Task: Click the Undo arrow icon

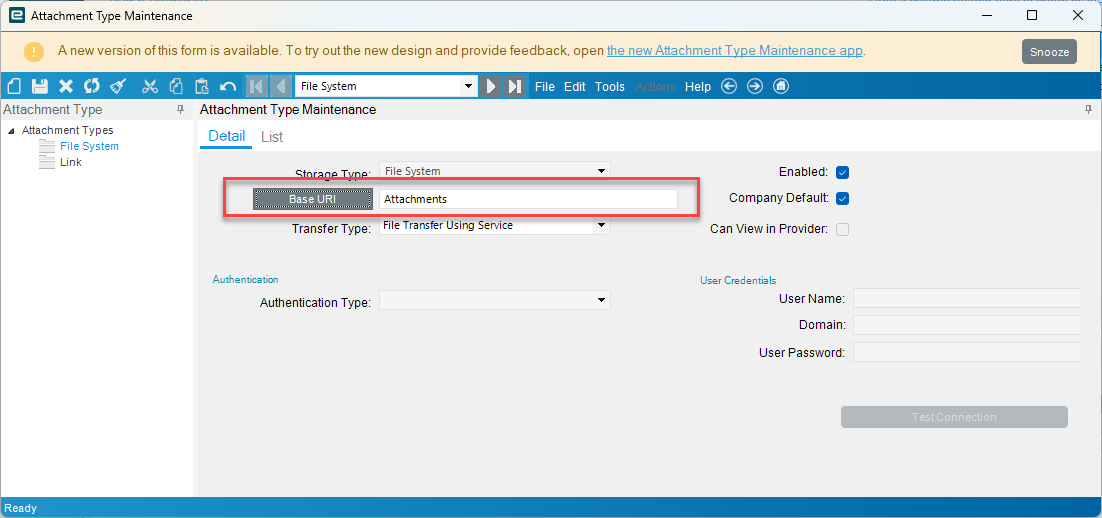Action: click(228, 86)
